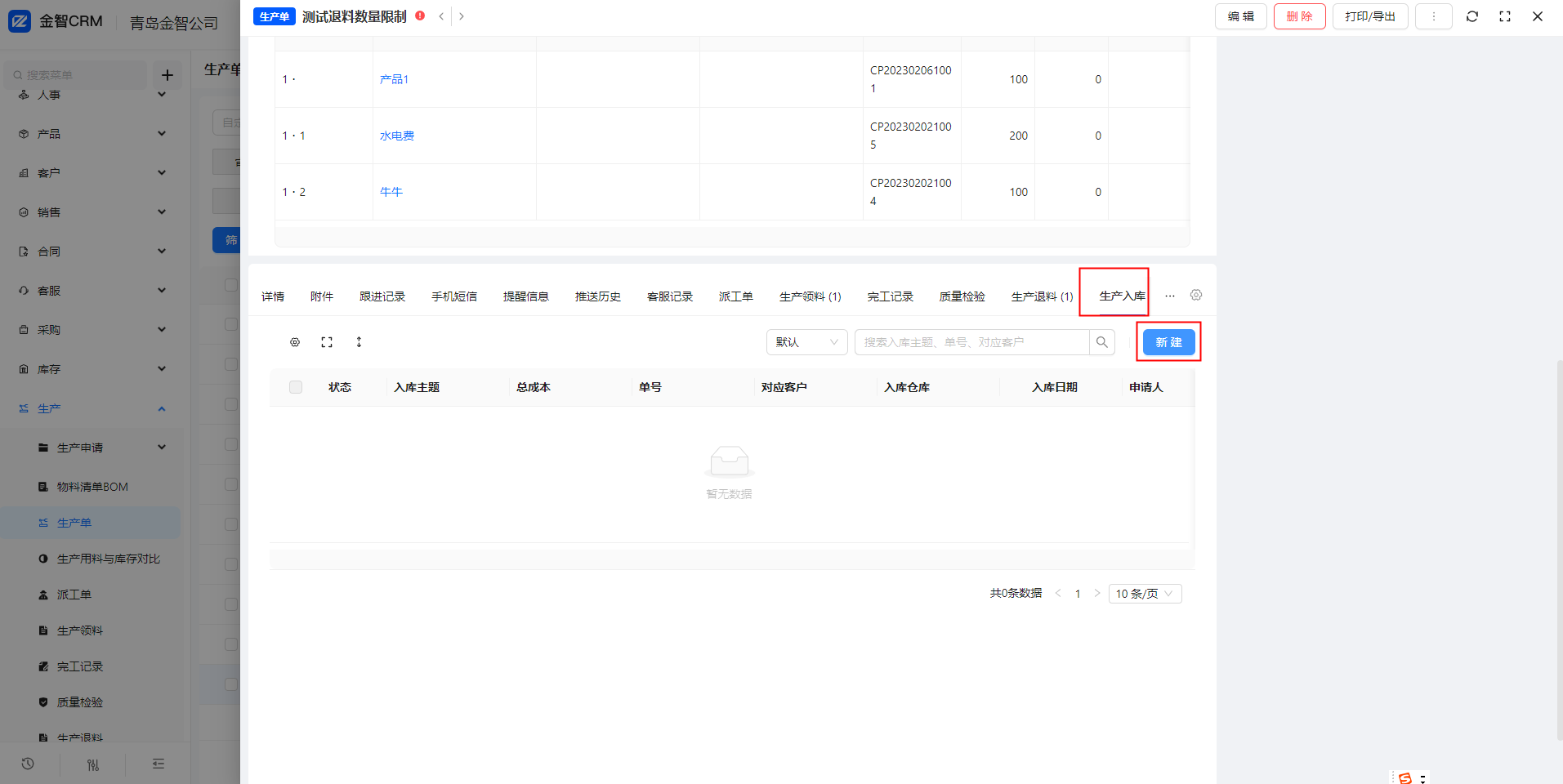This screenshot has height=784, width=1563.
Task: Go to the next record arrow
Action: click(x=462, y=16)
